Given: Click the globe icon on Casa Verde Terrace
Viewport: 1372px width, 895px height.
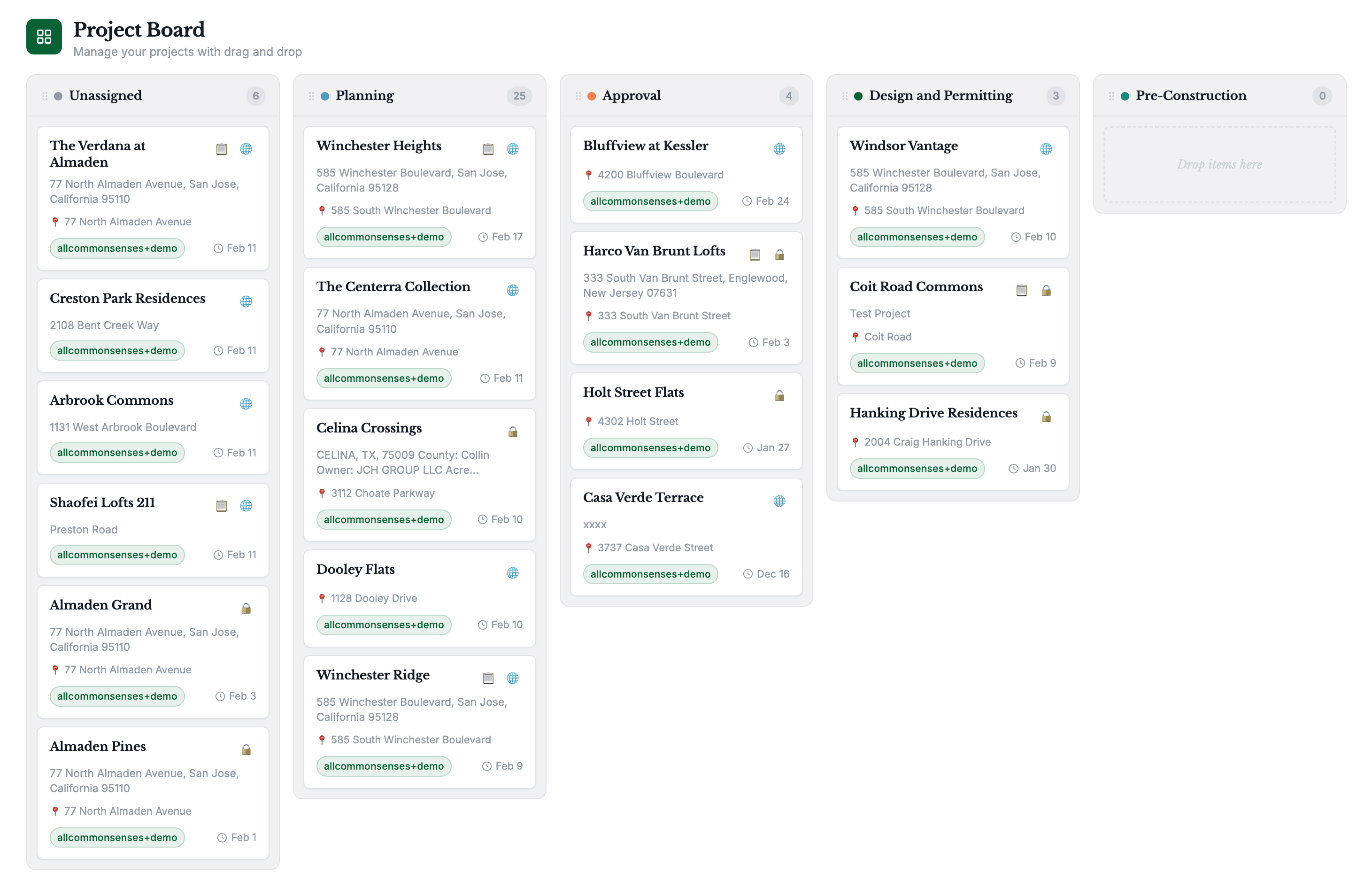Looking at the screenshot, I should point(779,501).
